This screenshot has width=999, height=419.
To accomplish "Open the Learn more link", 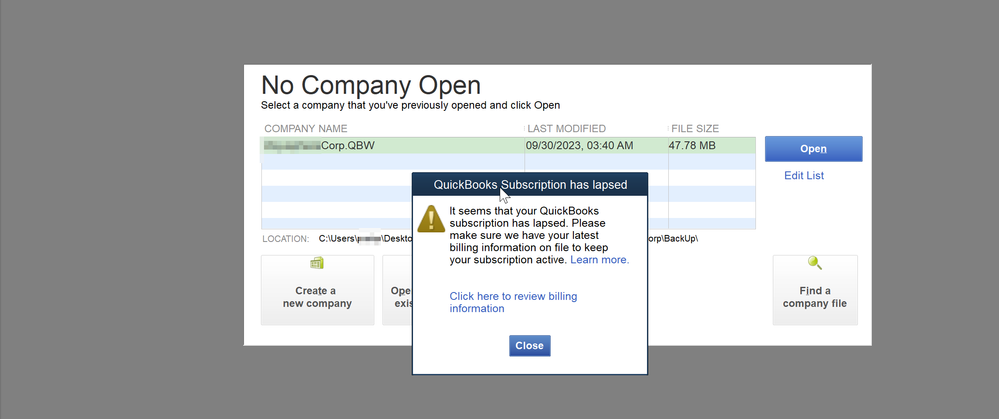I will [600, 260].
